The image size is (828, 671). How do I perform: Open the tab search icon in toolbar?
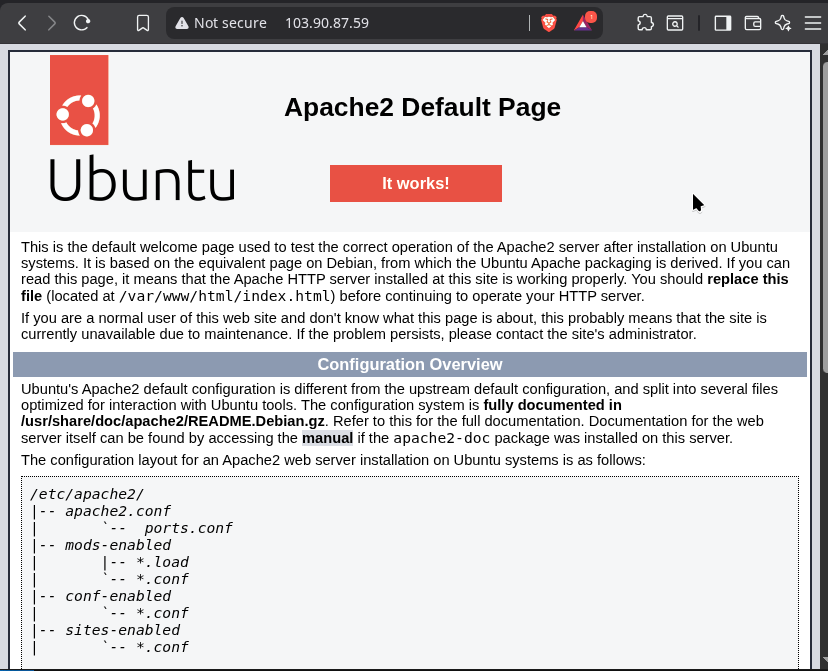(x=675, y=23)
